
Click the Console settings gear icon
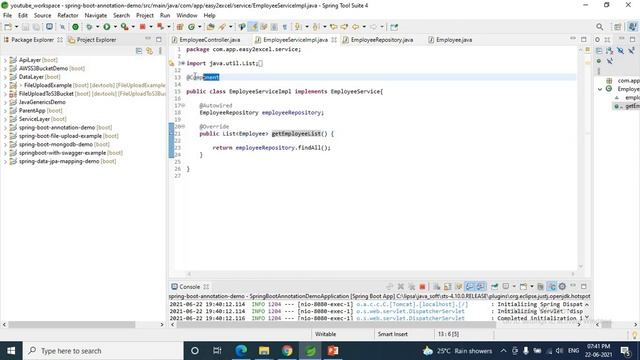tap(562, 287)
